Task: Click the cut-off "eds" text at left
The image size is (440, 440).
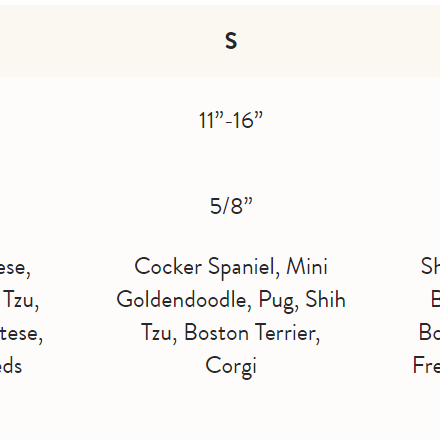Action: click(x=11, y=365)
